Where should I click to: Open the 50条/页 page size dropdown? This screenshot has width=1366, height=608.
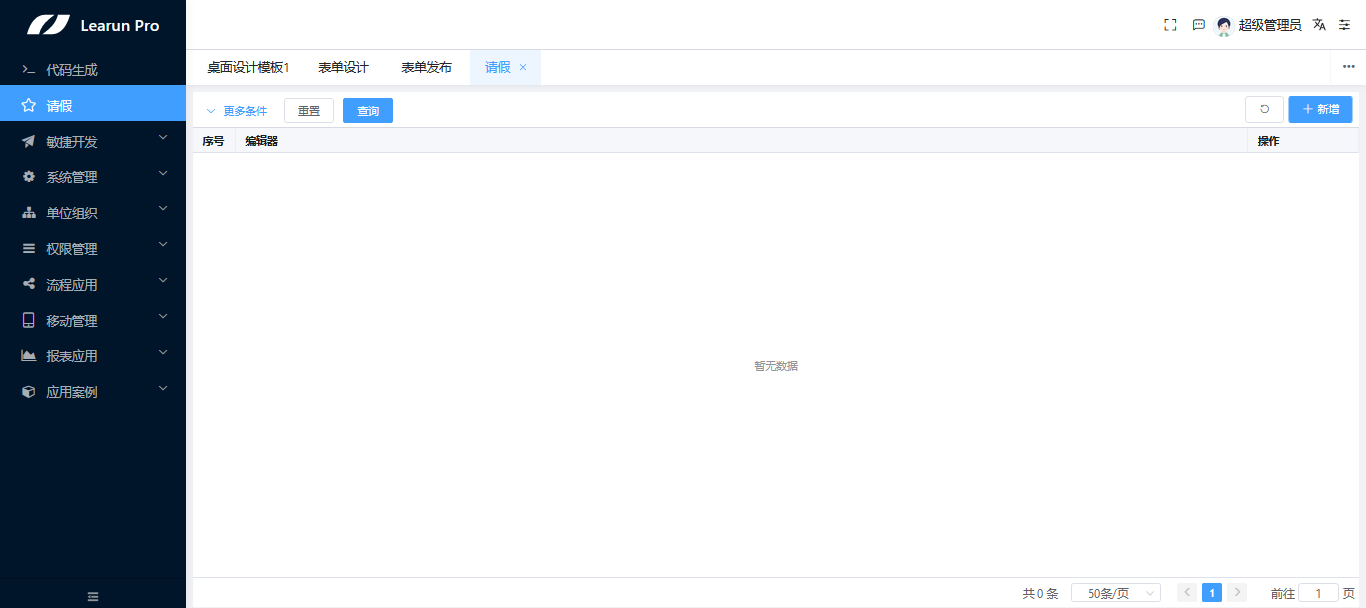[1116, 593]
